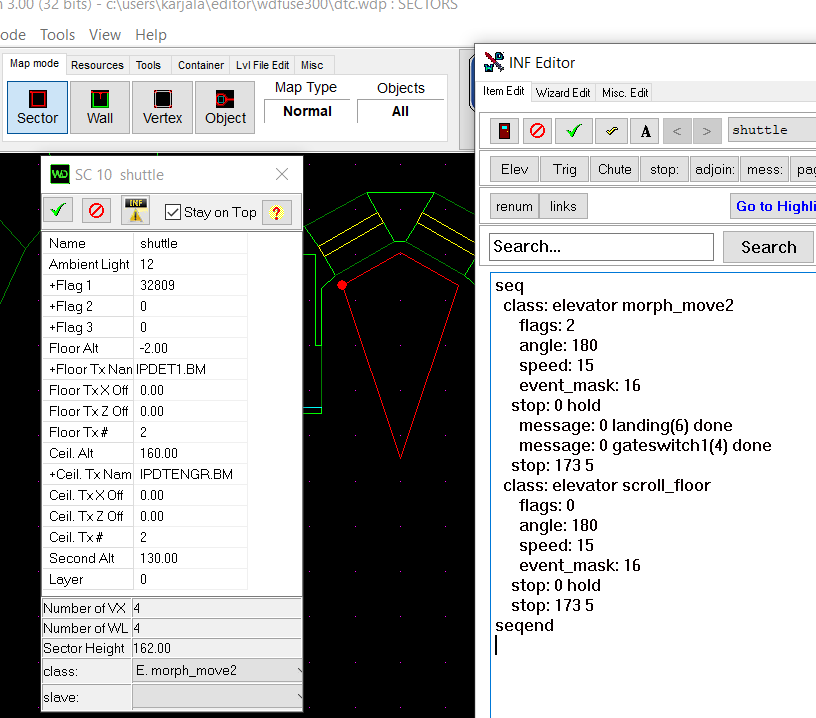Image resolution: width=816 pixels, height=718 pixels.
Task: Toggle Stay on Top checkbox
Action: (172, 212)
